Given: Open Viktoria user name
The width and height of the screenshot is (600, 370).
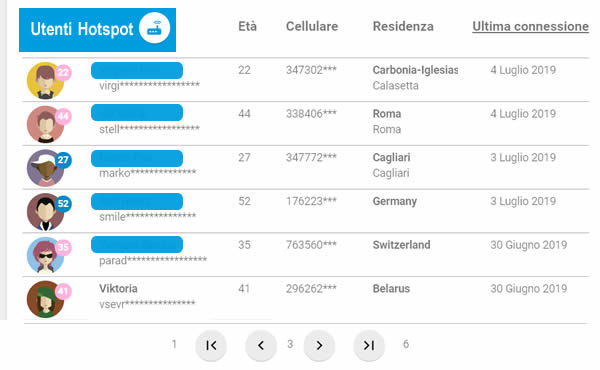Looking at the screenshot, I should click(118, 289).
